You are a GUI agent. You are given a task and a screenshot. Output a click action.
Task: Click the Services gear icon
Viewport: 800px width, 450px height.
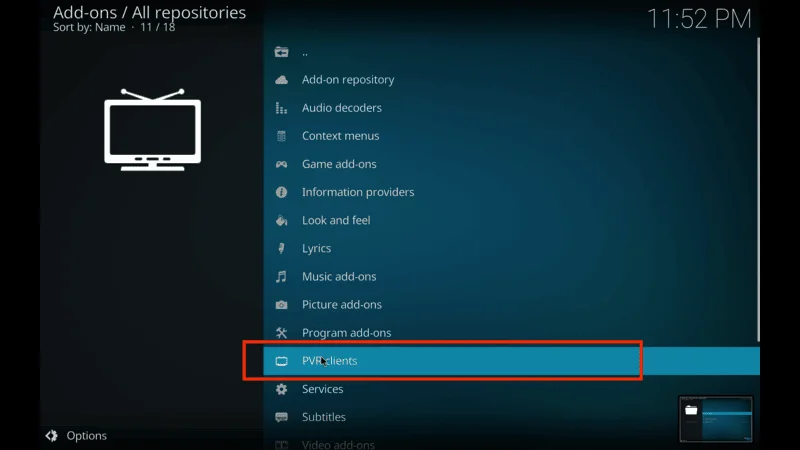(x=281, y=389)
